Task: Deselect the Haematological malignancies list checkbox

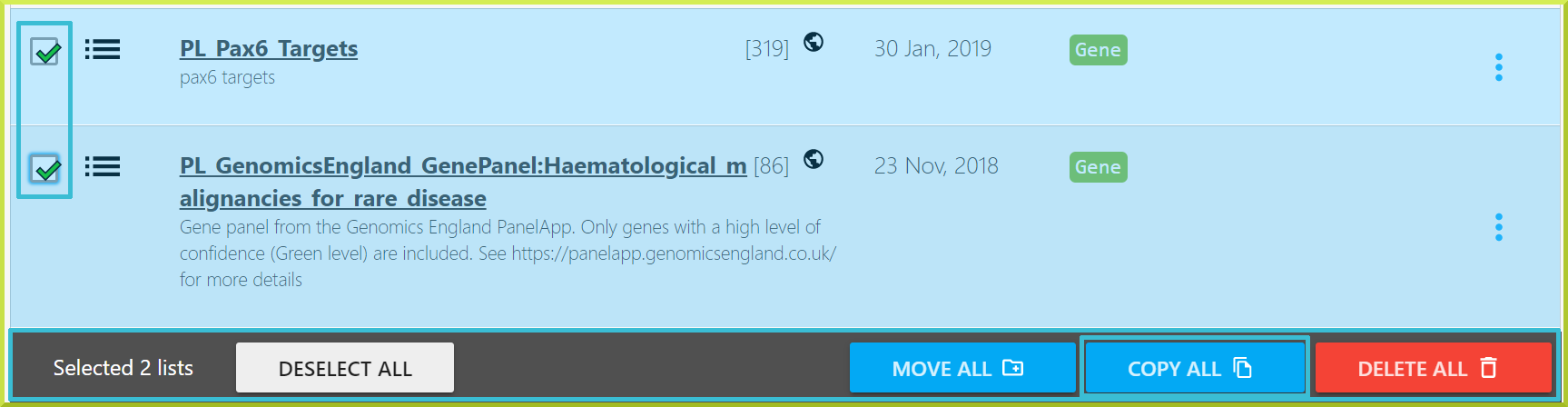Action: 45,168
